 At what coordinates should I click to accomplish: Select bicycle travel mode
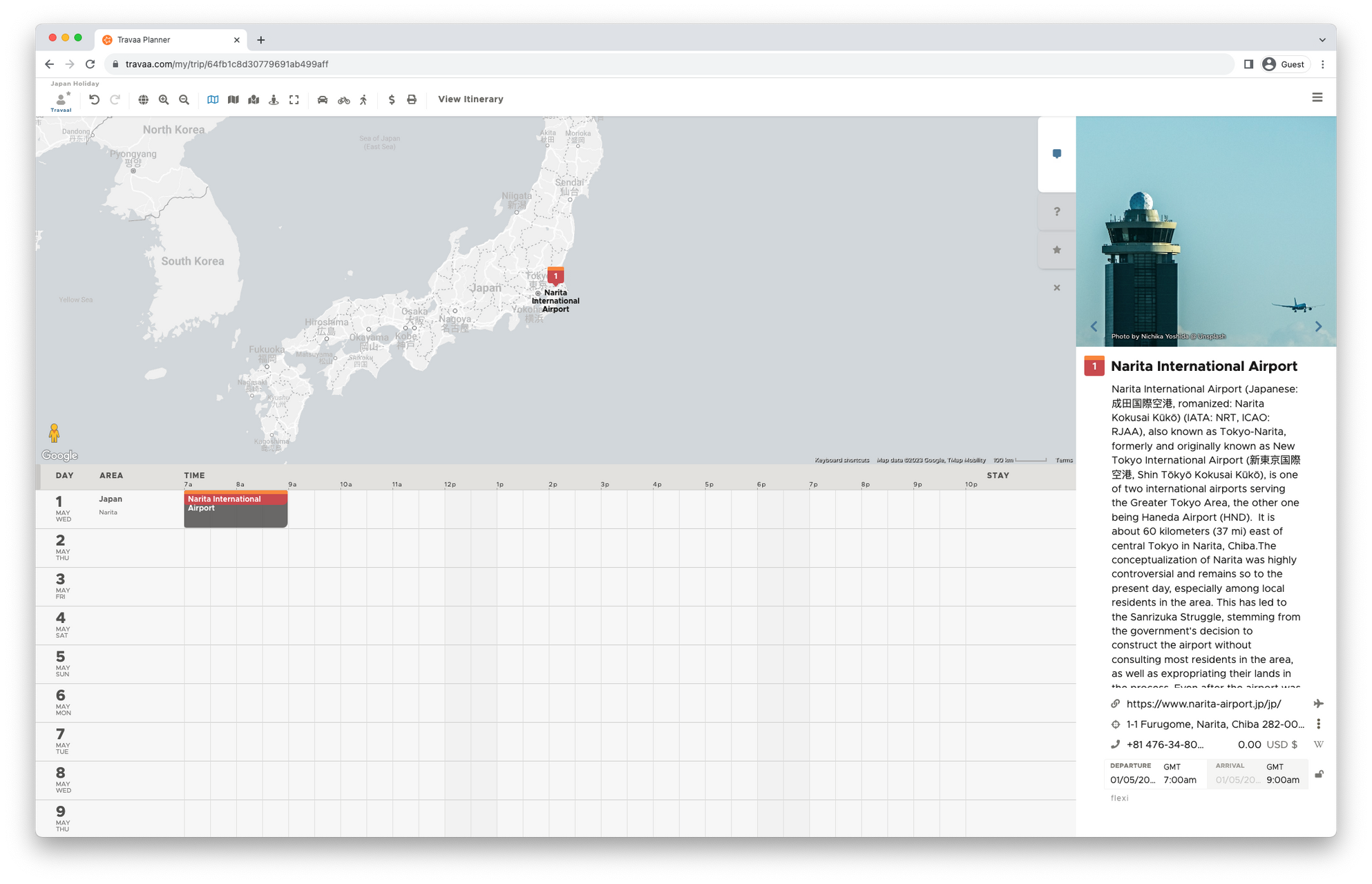(343, 99)
